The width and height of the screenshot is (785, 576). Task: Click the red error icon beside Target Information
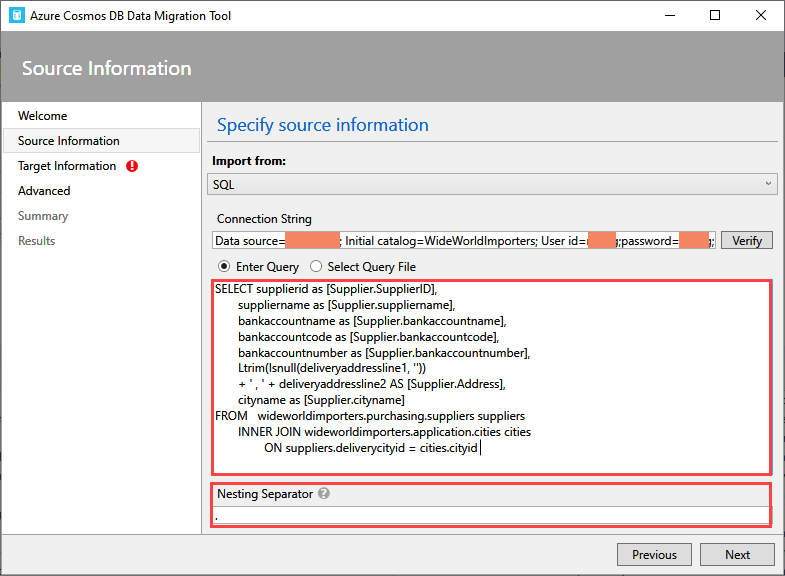click(x=132, y=166)
